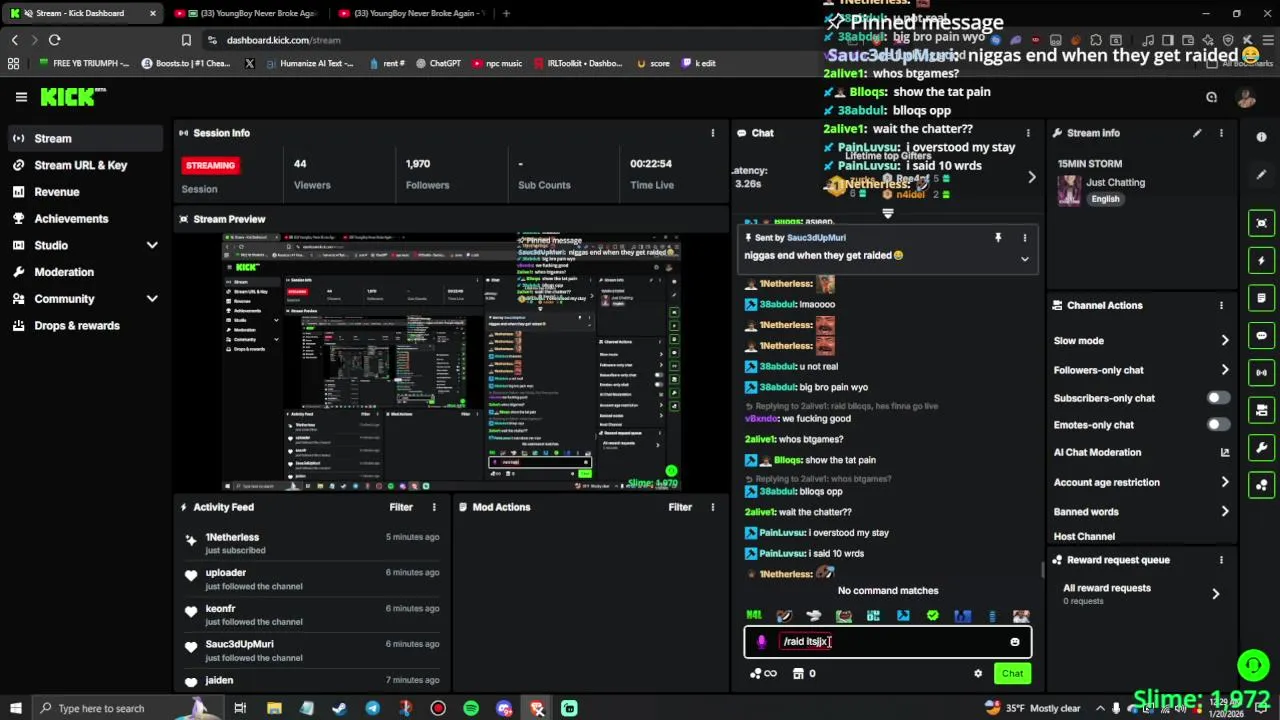
Task: Open Steam from the taskbar
Action: point(340,708)
